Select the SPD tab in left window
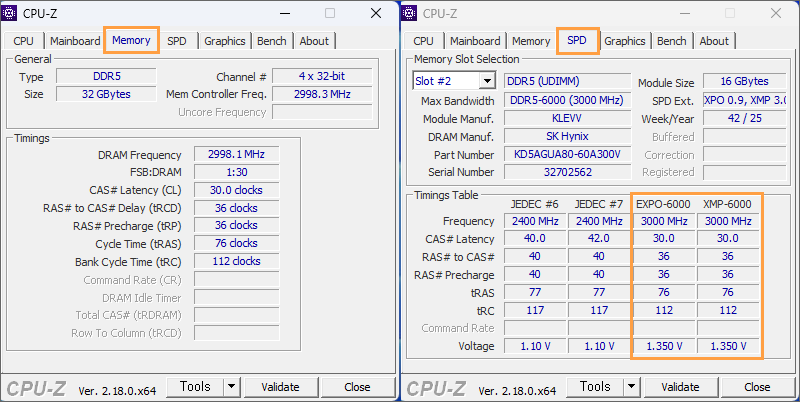This screenshot has width=800, height=402. 177,41
